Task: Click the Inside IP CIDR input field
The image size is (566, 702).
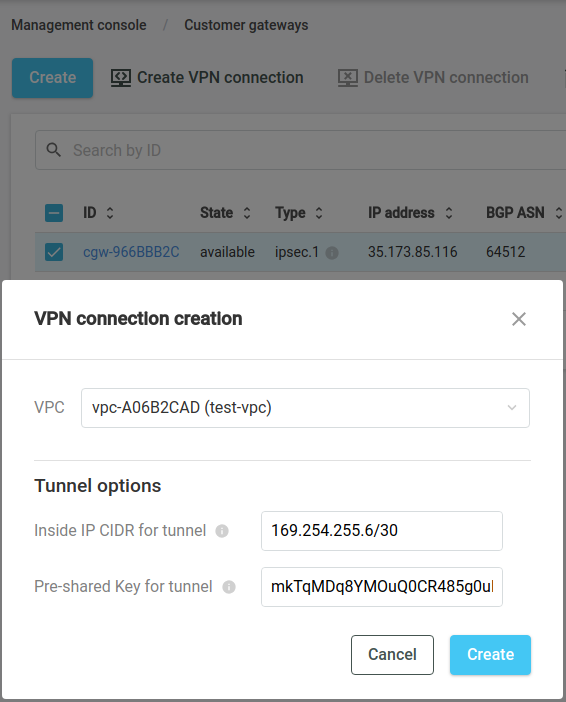Action: click(382, 531)
